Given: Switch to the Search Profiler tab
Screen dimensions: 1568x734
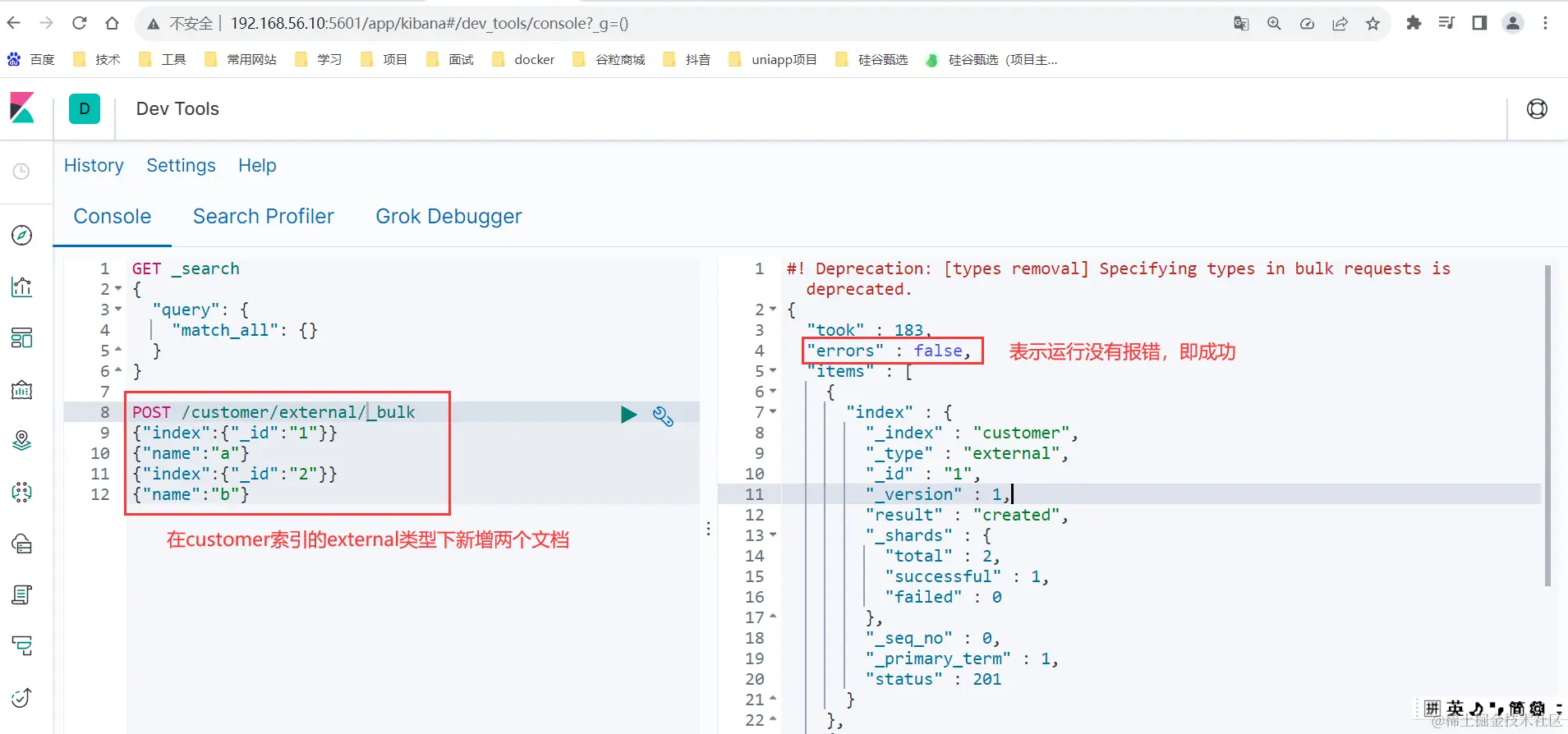Looking at the screenshot, I should pos(263,216).
